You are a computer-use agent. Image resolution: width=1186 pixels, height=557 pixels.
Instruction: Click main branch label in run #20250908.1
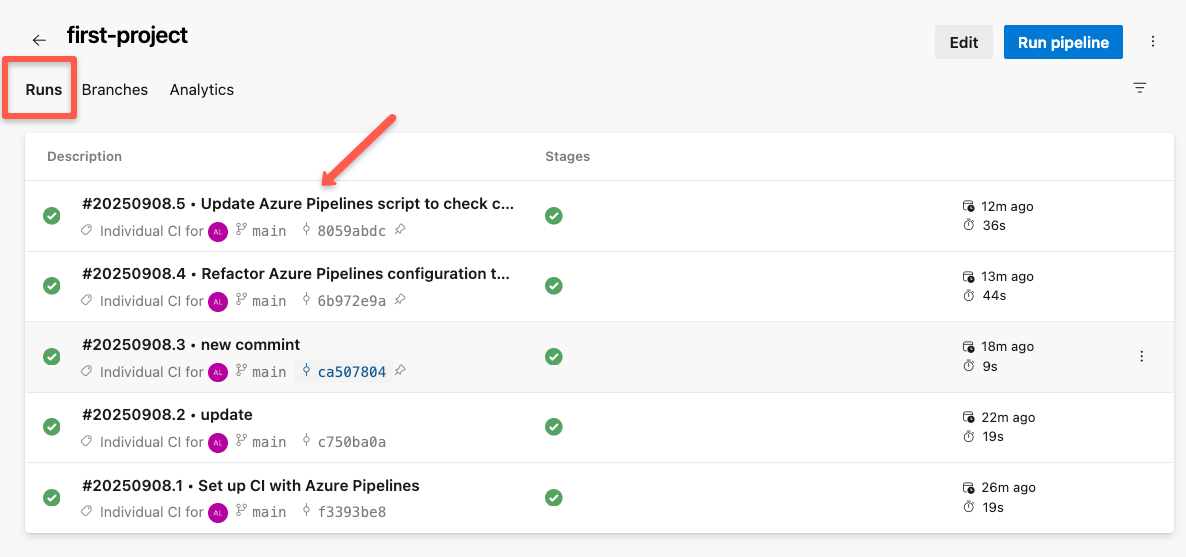point(269,512)
